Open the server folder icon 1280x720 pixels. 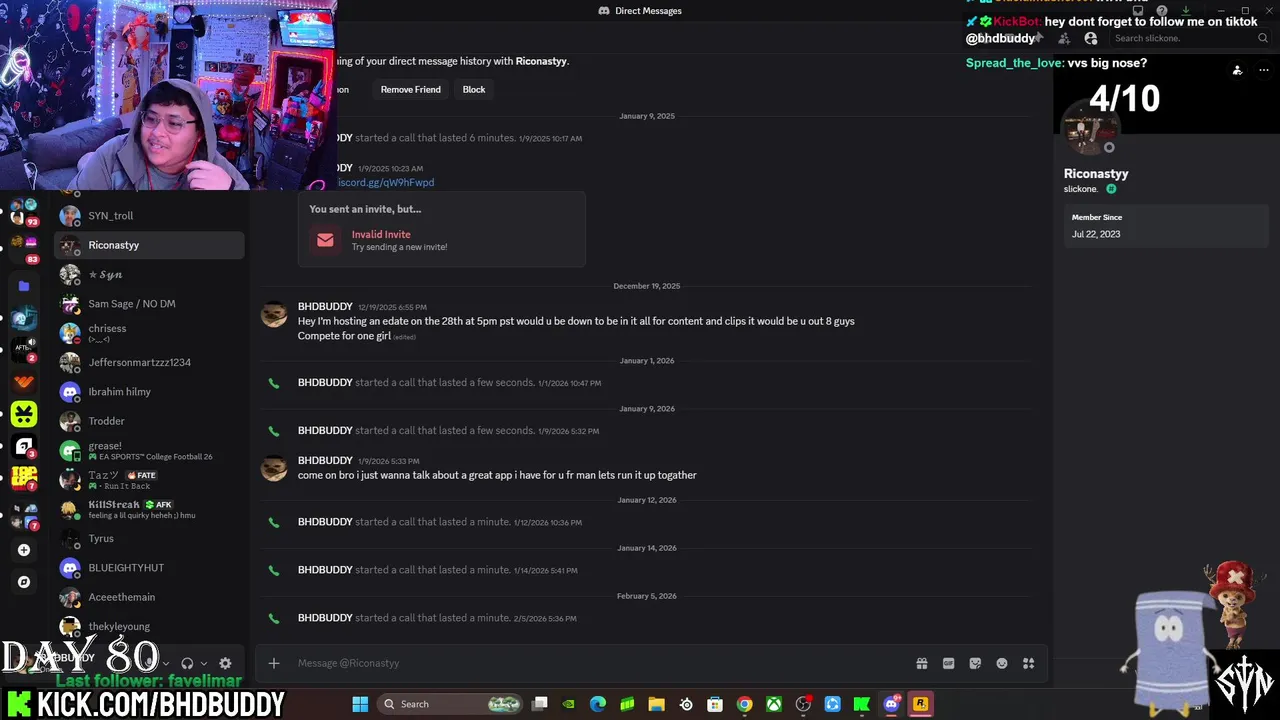(x=24, y=286)
